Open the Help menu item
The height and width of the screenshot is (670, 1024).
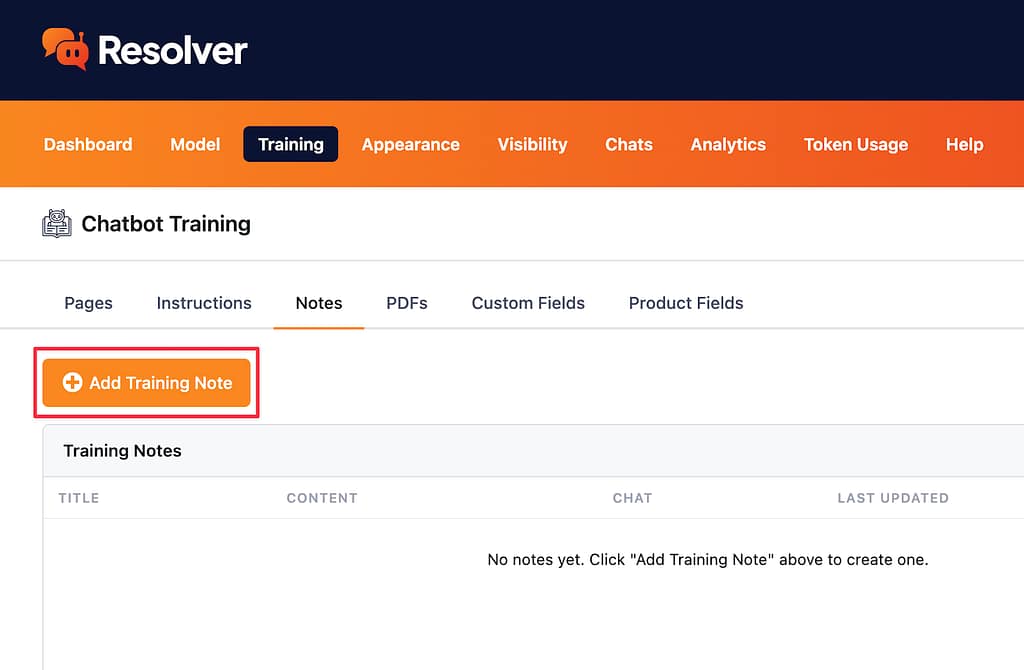click(x=965, y=144)
